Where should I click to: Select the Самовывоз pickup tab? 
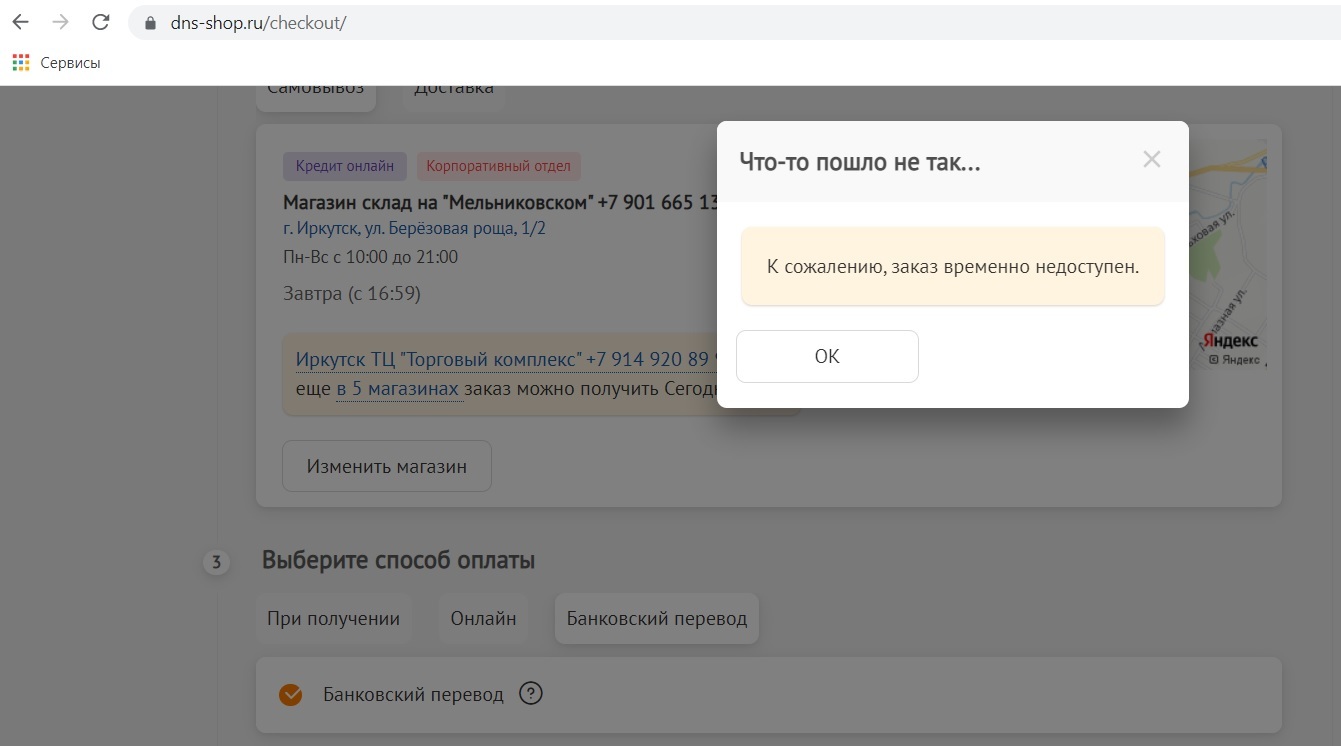coord(316,90)
